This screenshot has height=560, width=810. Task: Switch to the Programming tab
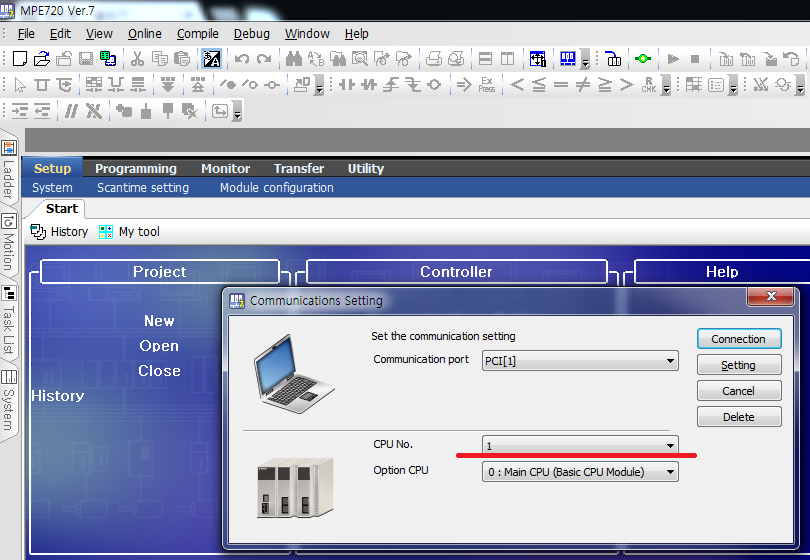pos(136,168)
